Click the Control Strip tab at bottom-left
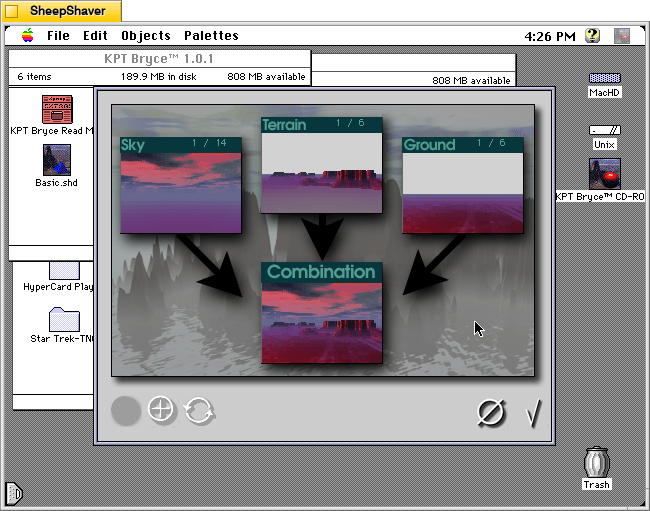 click(x=14, y=494)
